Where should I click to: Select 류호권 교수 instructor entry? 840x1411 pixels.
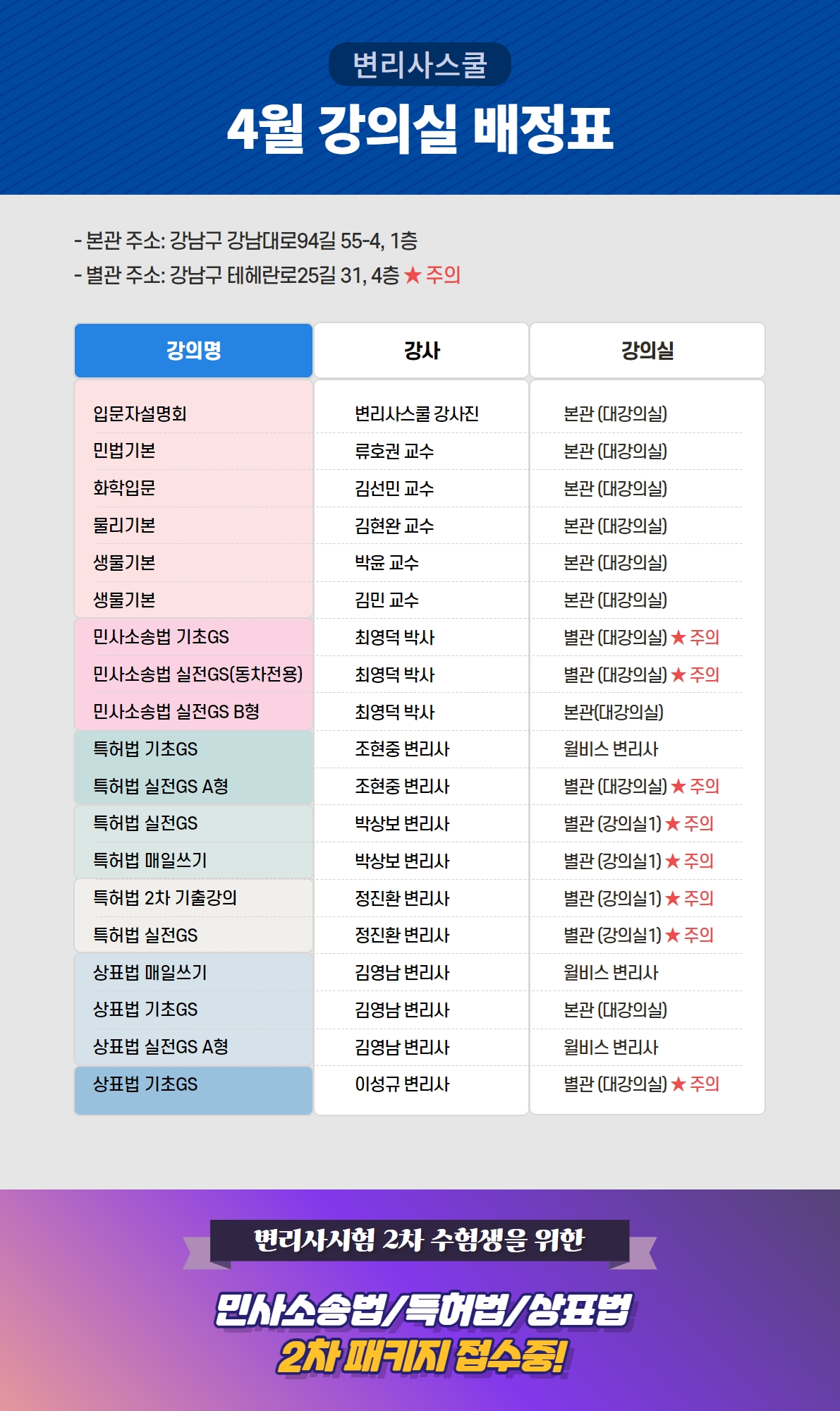(394, 452)
